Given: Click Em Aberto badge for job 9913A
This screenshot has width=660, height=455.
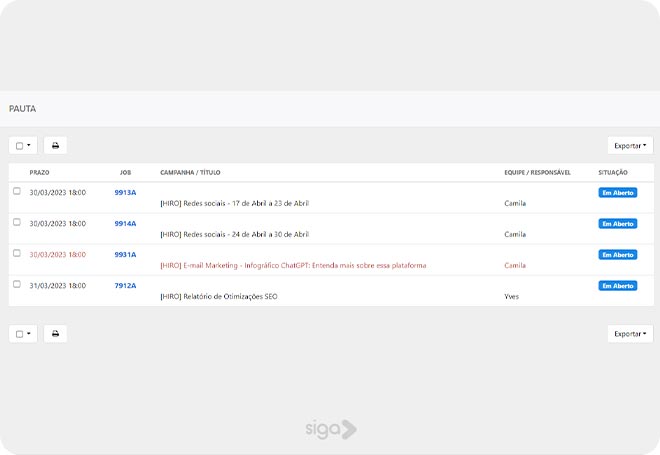Looking at the screenshot, I should pos(617,192).
